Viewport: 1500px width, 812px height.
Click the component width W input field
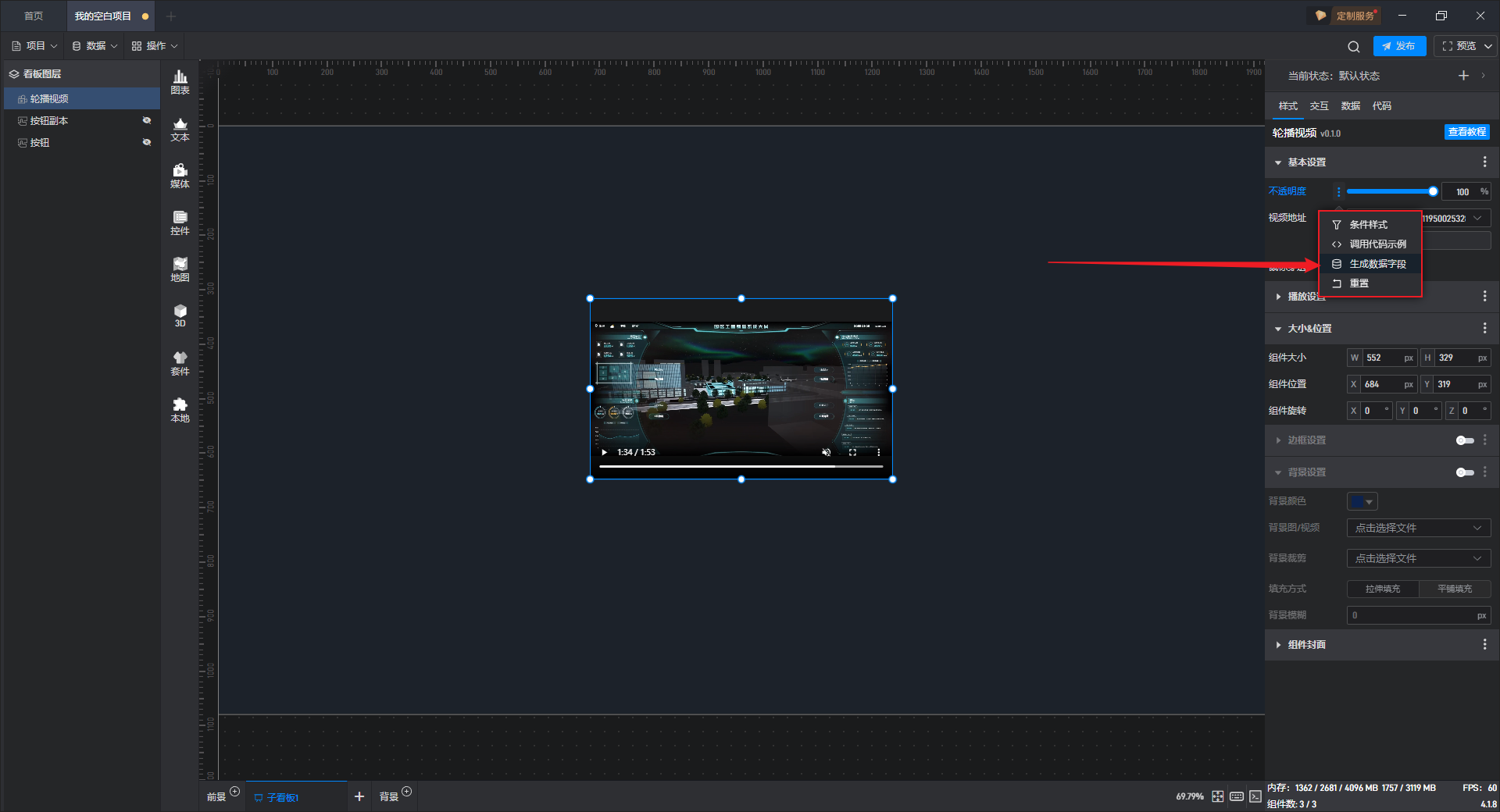click(x=1383, y=358)
